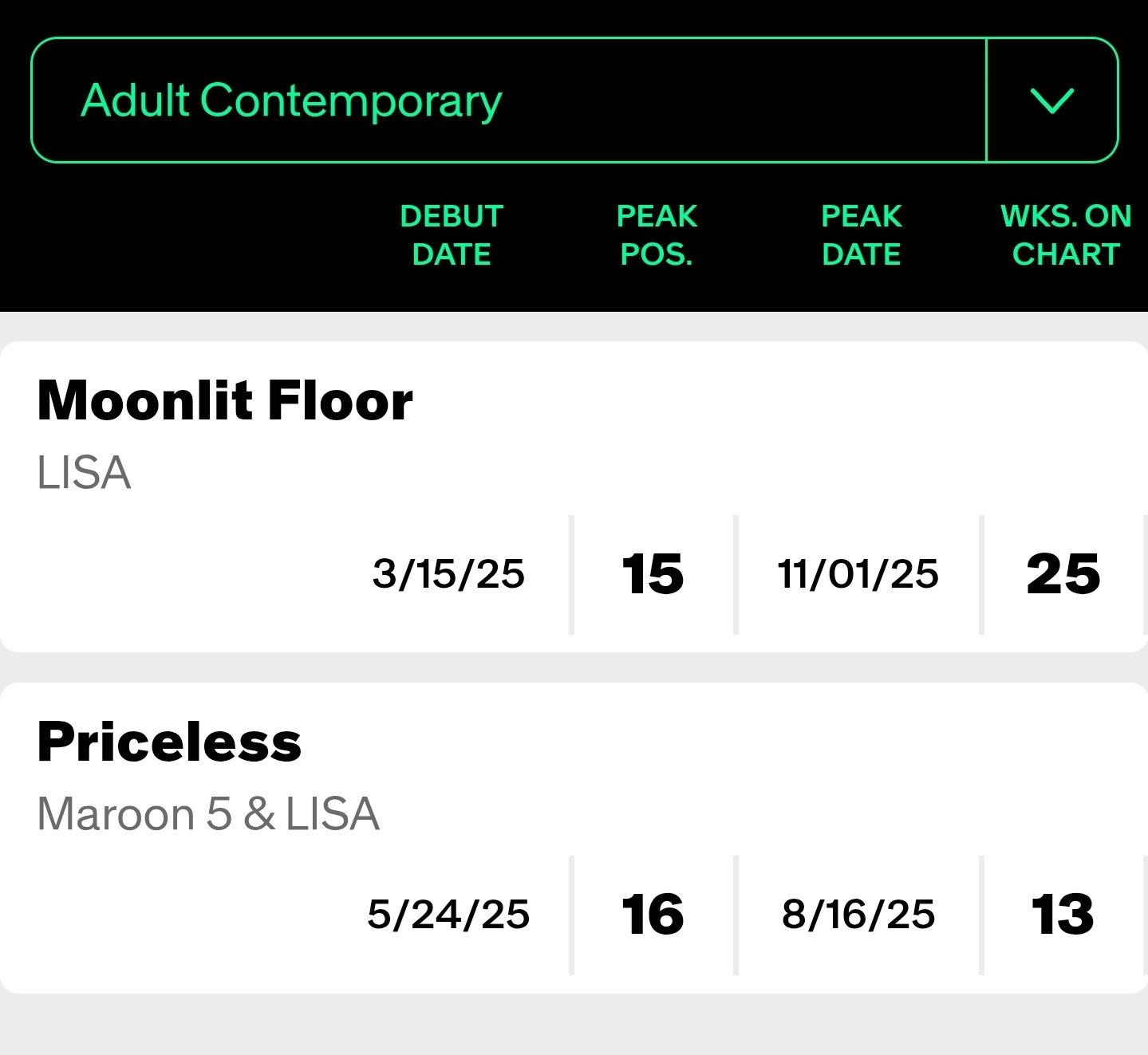Viewport: 1148px width, 1055px height.
Task: Open the Priceless song title
Action: pos(169,742)
